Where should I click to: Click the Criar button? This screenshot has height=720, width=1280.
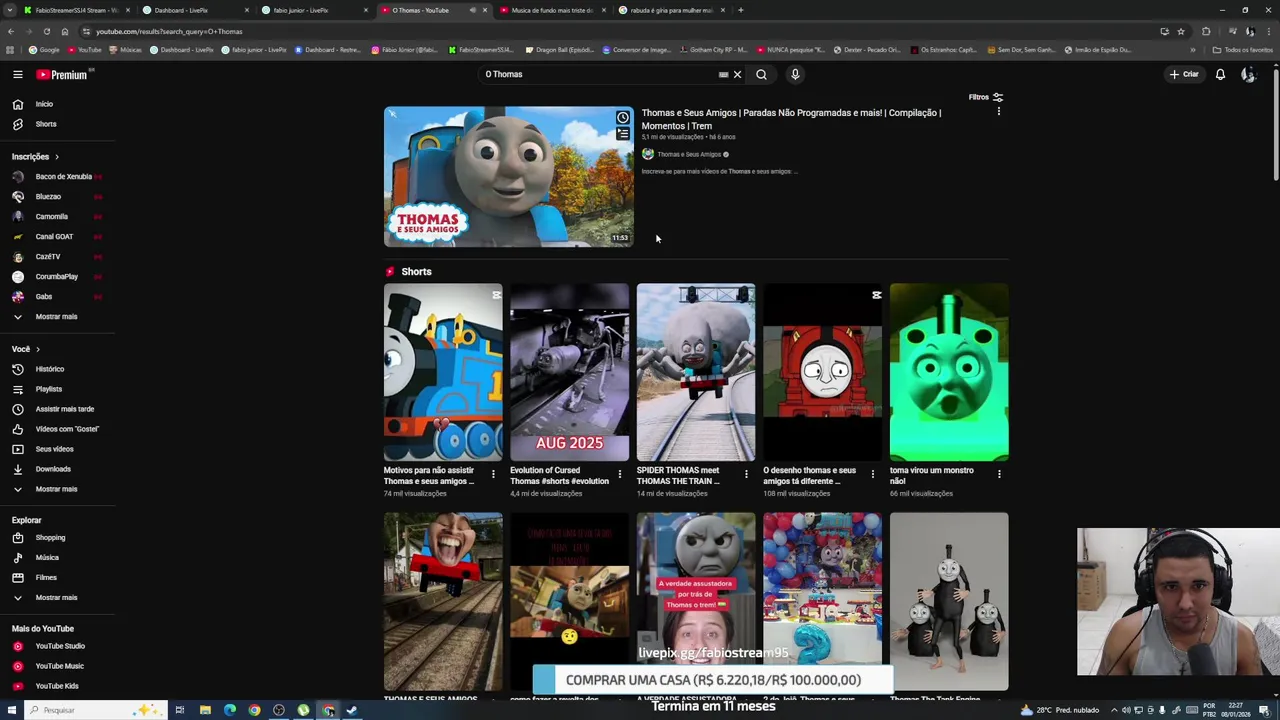click(1184, 74)
